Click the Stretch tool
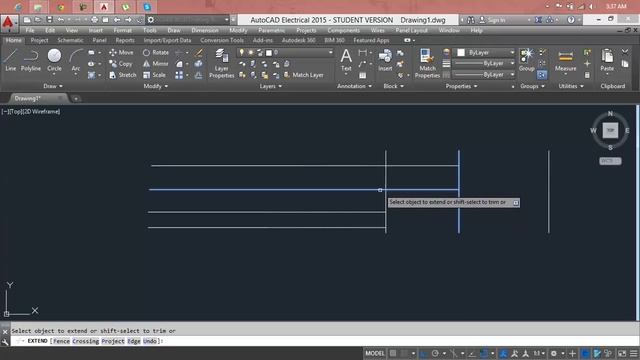Image resolution: width=640 pixels, height=360 pixels. tap(123, 75)
